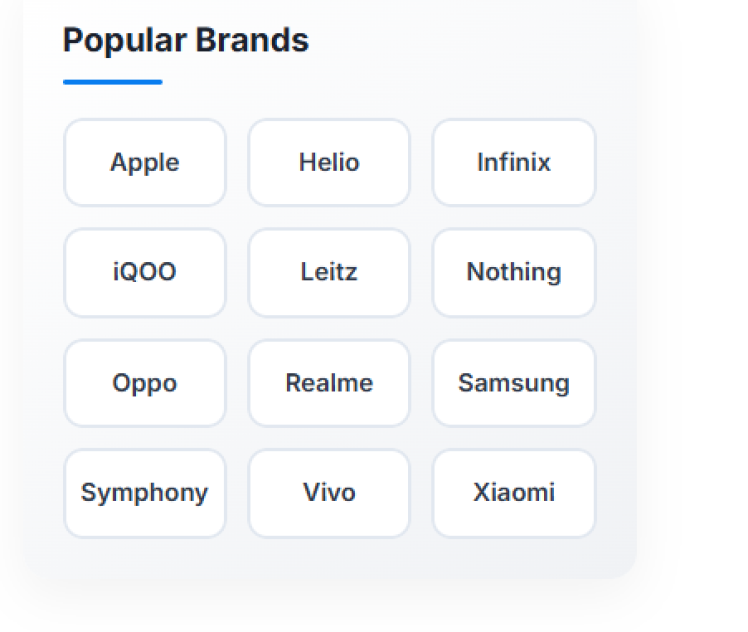This screenshot has height=632, width=748.
Task: Select the Helio brand
Action: click(x=329, y=163)
